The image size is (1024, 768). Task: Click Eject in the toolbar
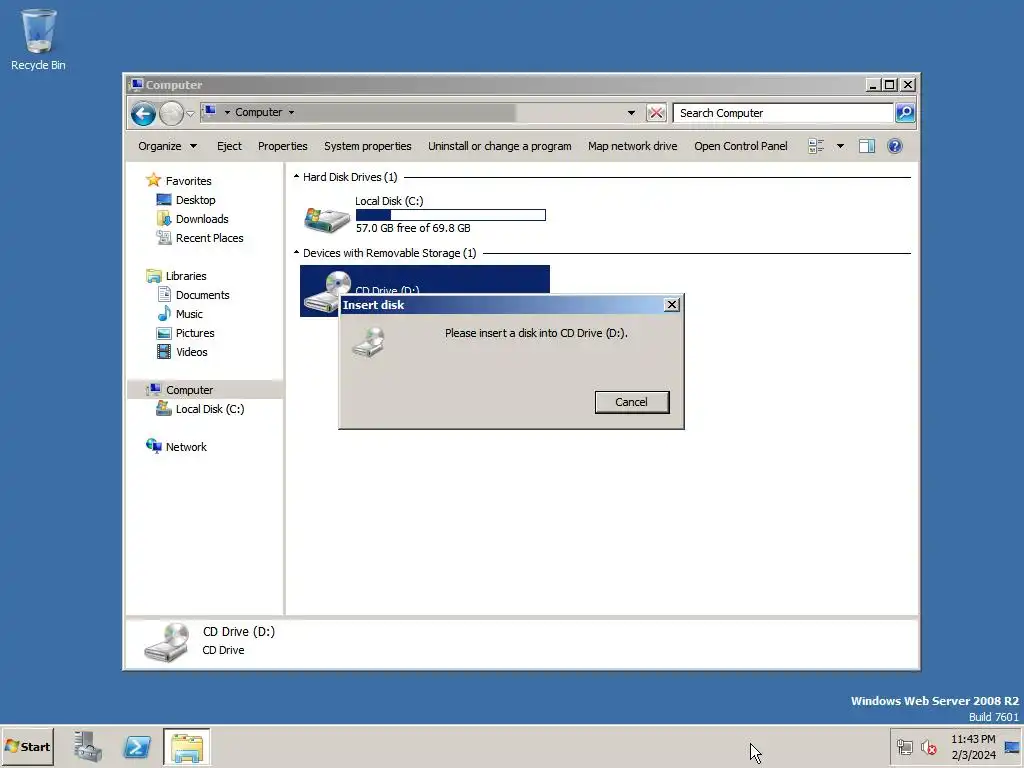click(x=229, y=146)
